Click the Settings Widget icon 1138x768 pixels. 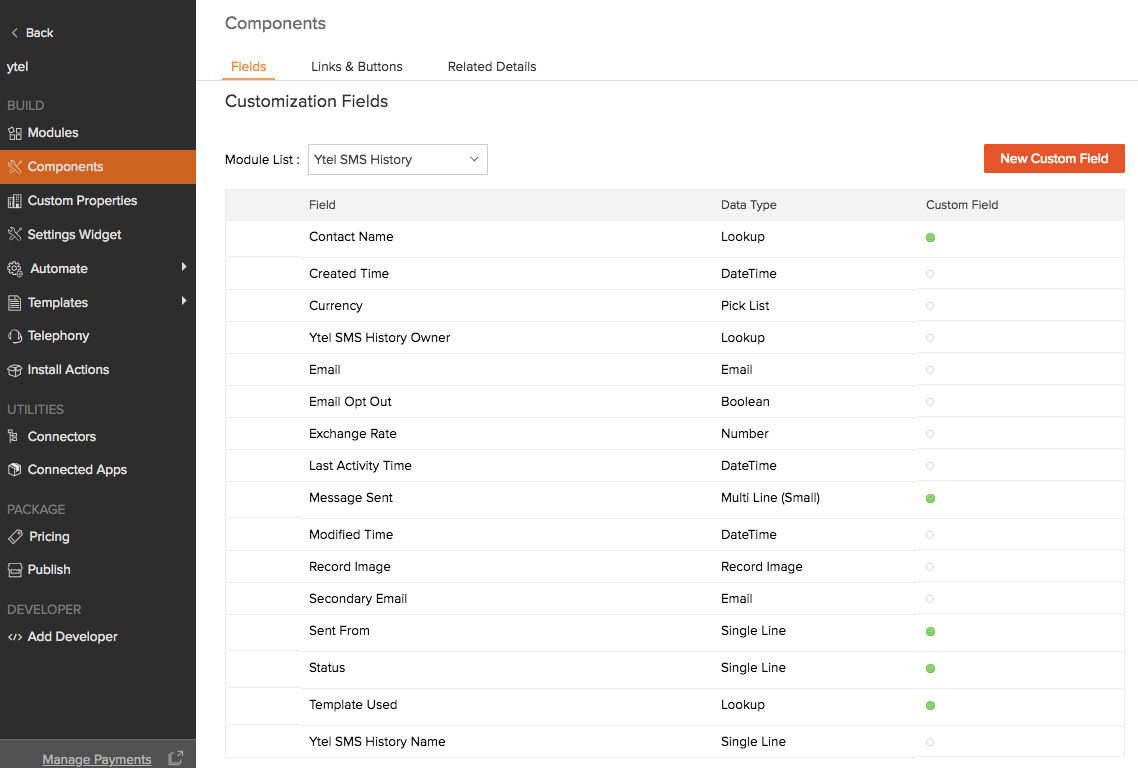tap(15, 234)
